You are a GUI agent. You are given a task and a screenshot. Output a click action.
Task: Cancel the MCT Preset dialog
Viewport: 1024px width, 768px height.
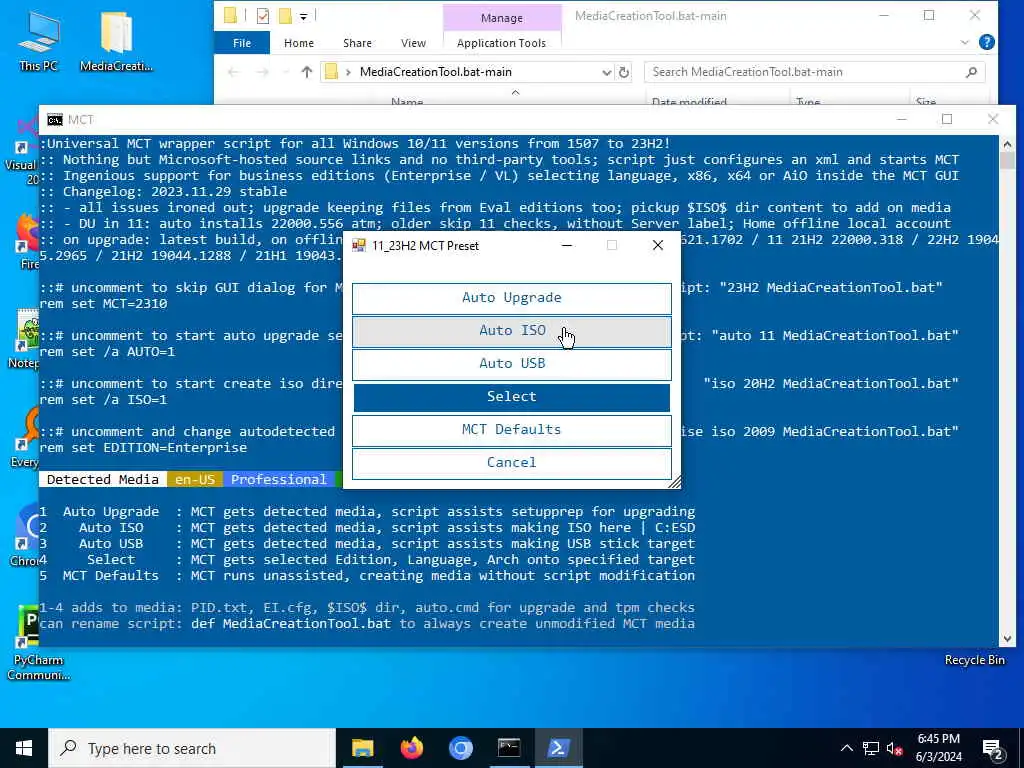coord(511,462)
